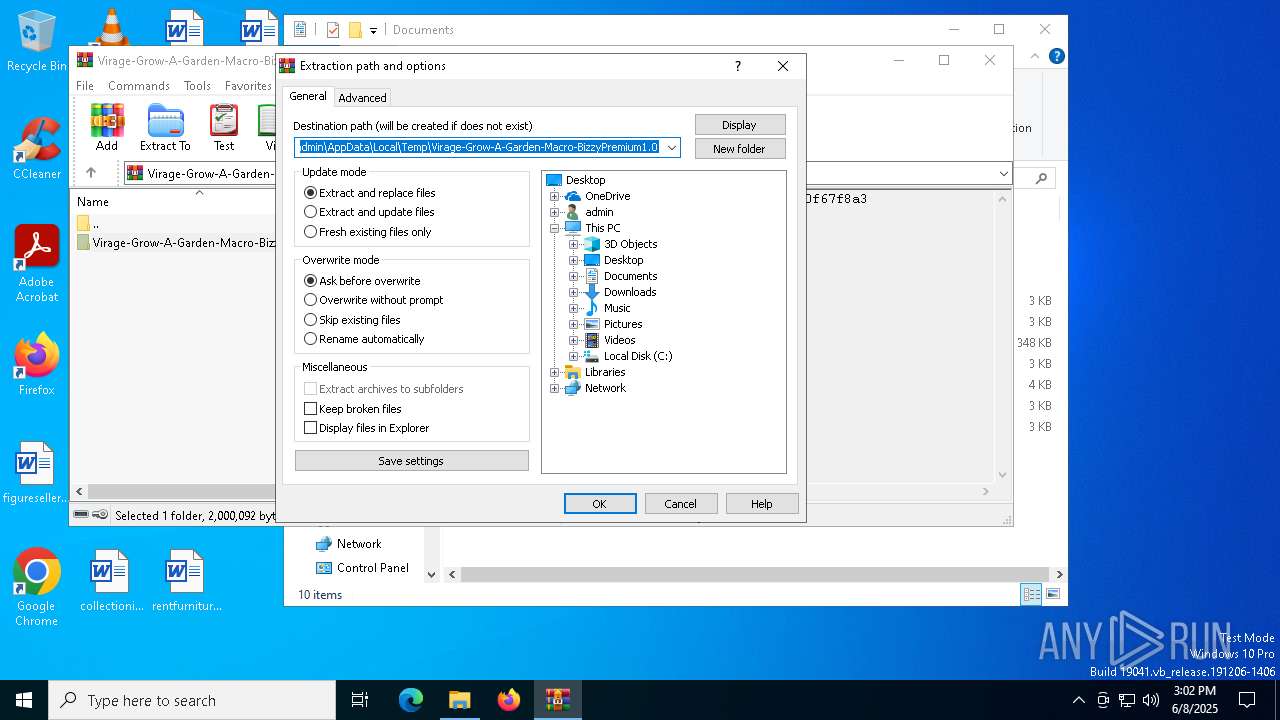1280x720 pixels.
Task: Click the Windows Start button
Action: 24,700
